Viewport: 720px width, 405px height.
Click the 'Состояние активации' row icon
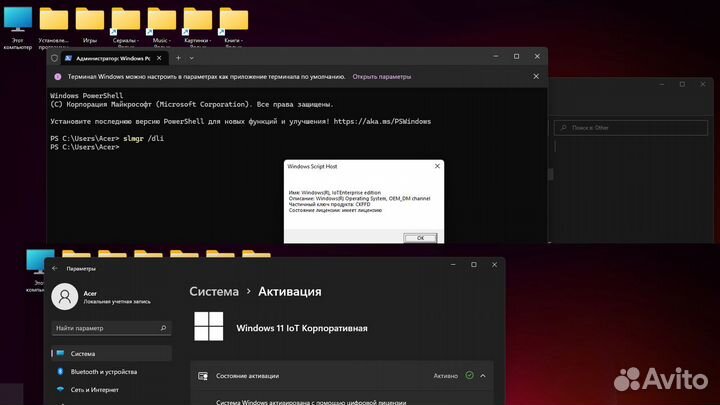[x=203, y=376]
